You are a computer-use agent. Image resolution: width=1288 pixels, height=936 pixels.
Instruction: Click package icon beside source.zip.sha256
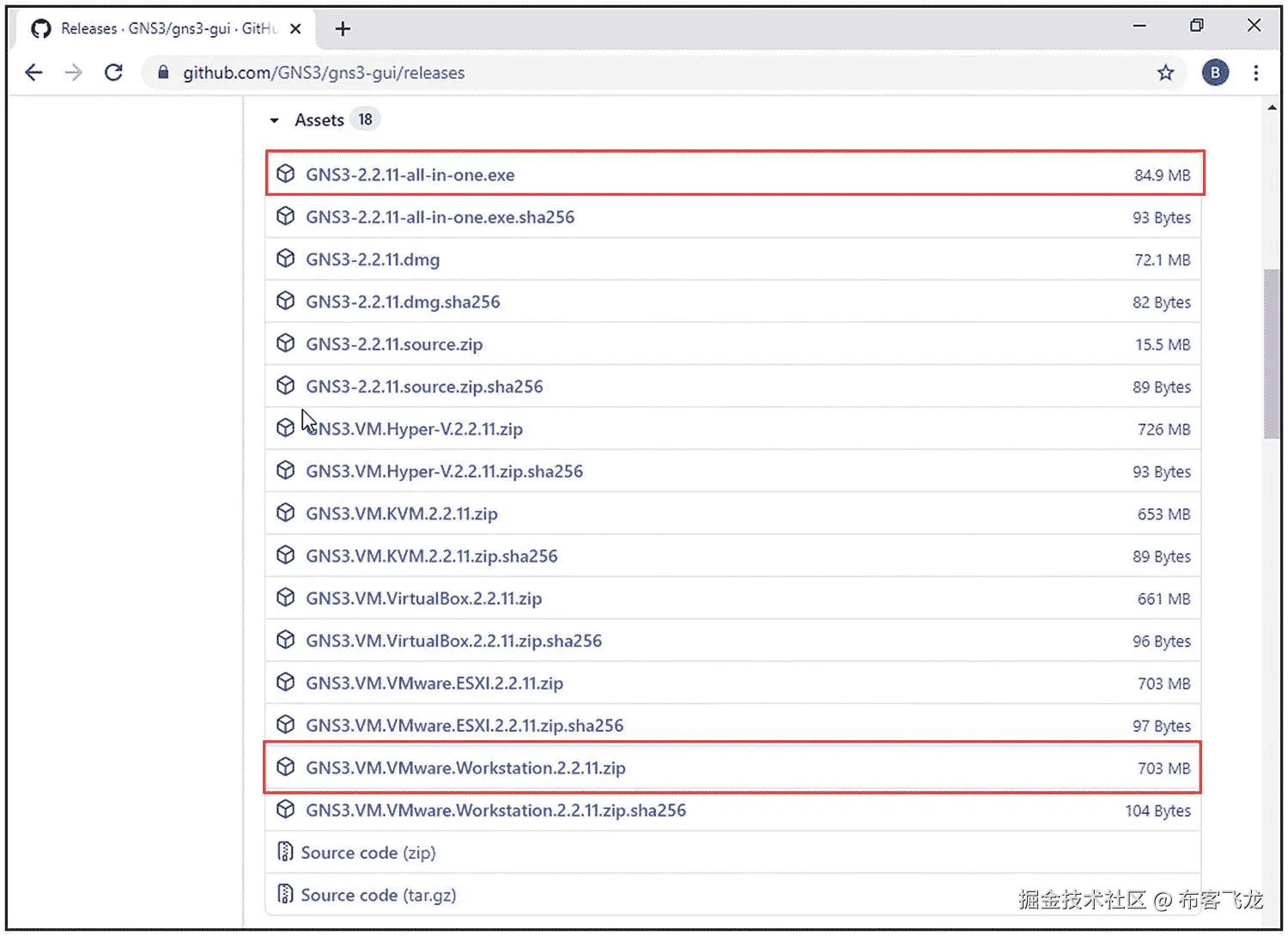coord(286,386)
